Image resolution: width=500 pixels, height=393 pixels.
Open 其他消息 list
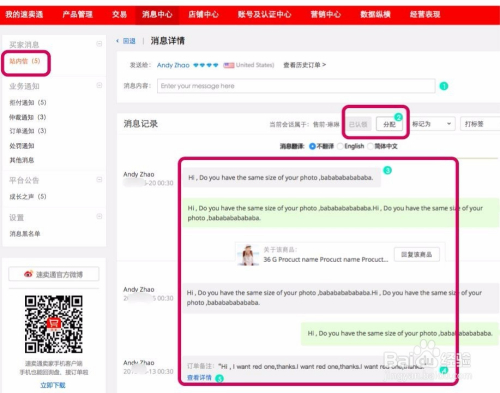coord(22,160)
